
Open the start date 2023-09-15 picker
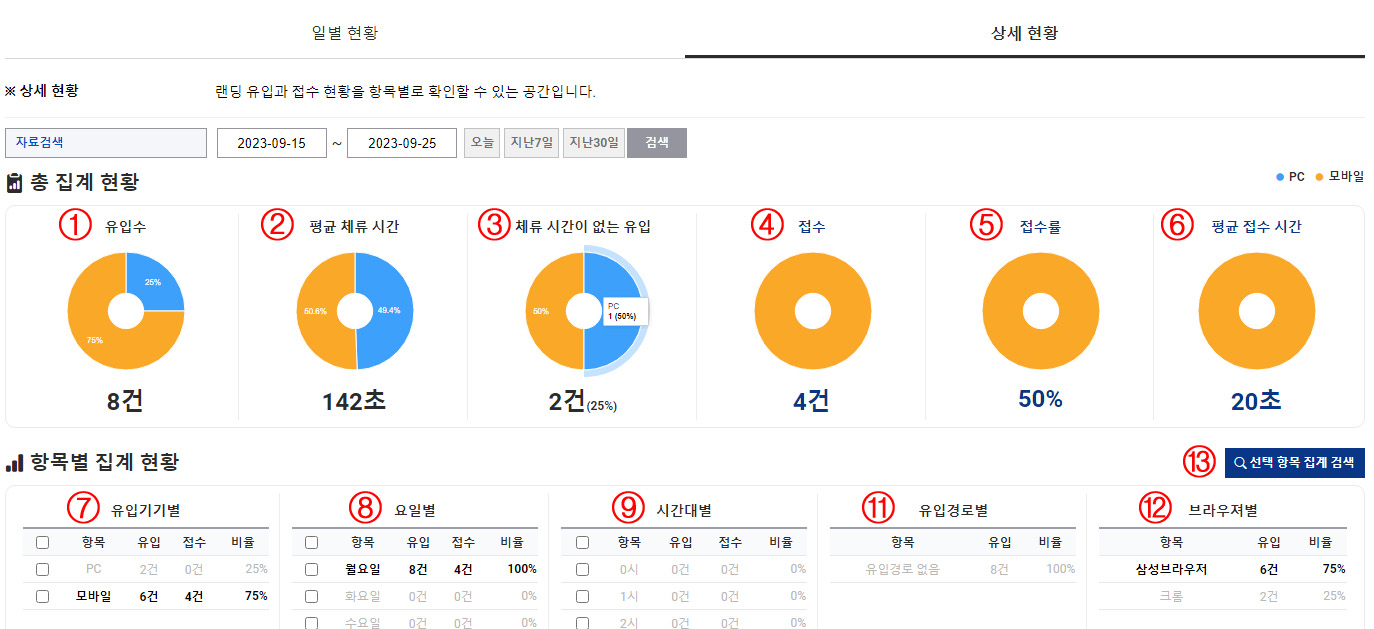tap(271, 143)
